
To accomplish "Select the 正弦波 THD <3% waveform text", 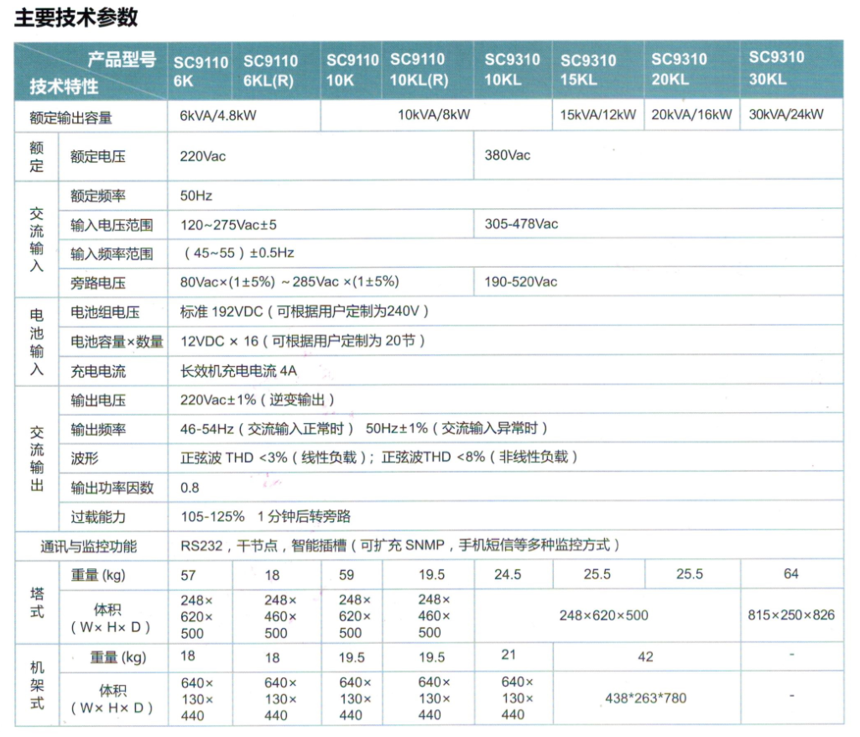I will coord(379,457).
